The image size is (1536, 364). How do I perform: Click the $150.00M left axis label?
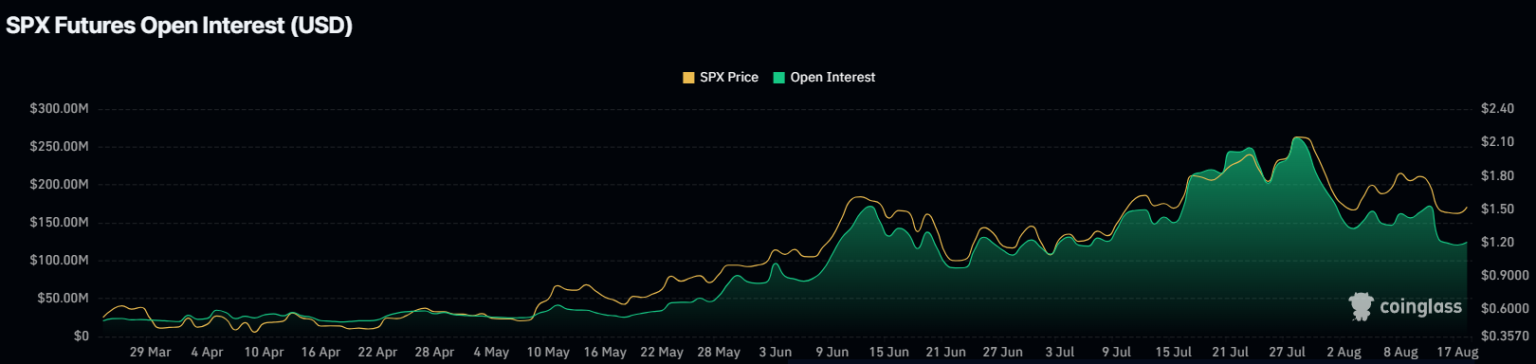click(61, 222)
